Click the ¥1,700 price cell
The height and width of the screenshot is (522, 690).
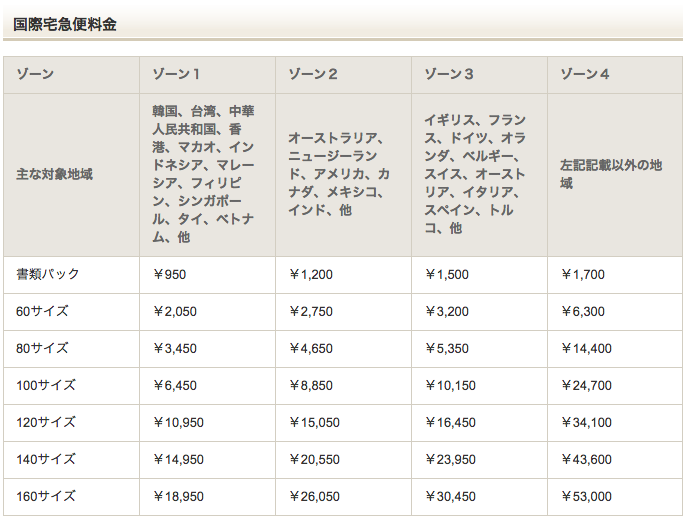[582, 274]
